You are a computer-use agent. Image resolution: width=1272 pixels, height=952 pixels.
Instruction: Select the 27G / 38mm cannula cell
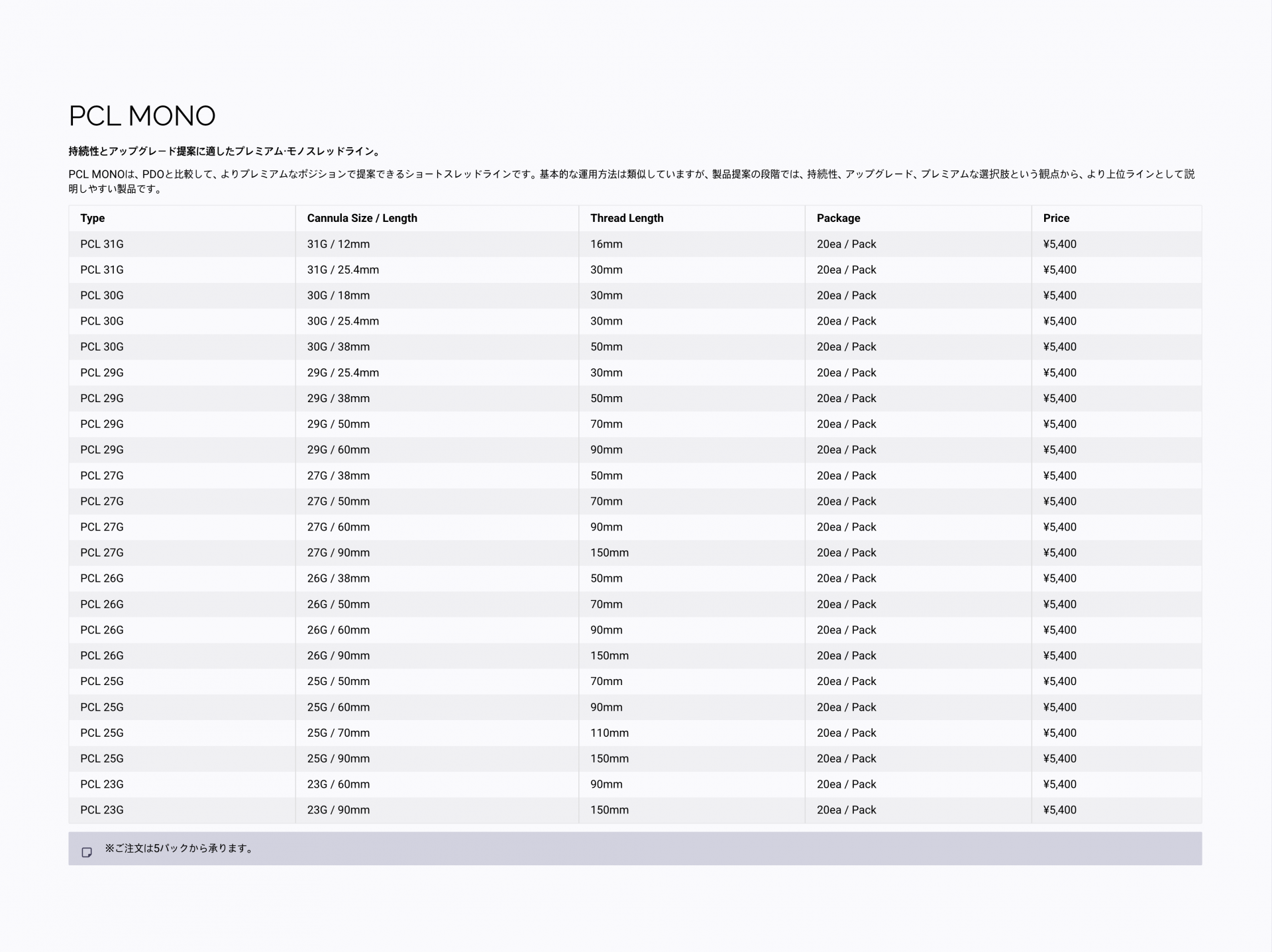437,476
